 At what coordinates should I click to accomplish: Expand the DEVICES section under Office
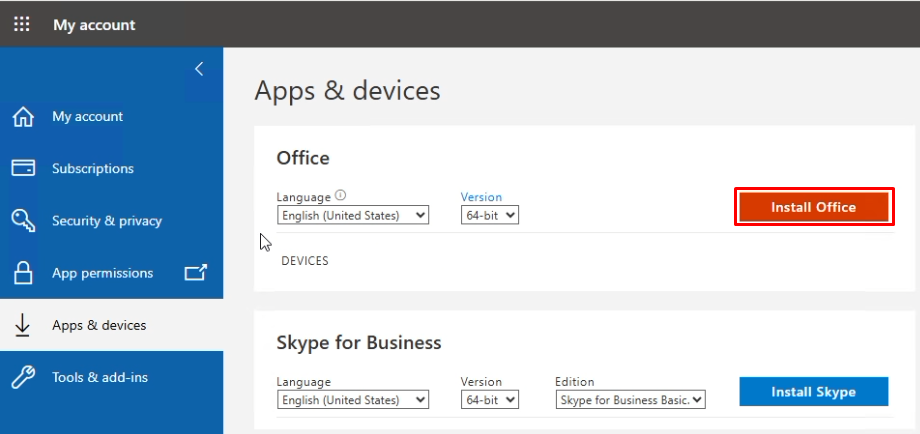tap(305, 261)
